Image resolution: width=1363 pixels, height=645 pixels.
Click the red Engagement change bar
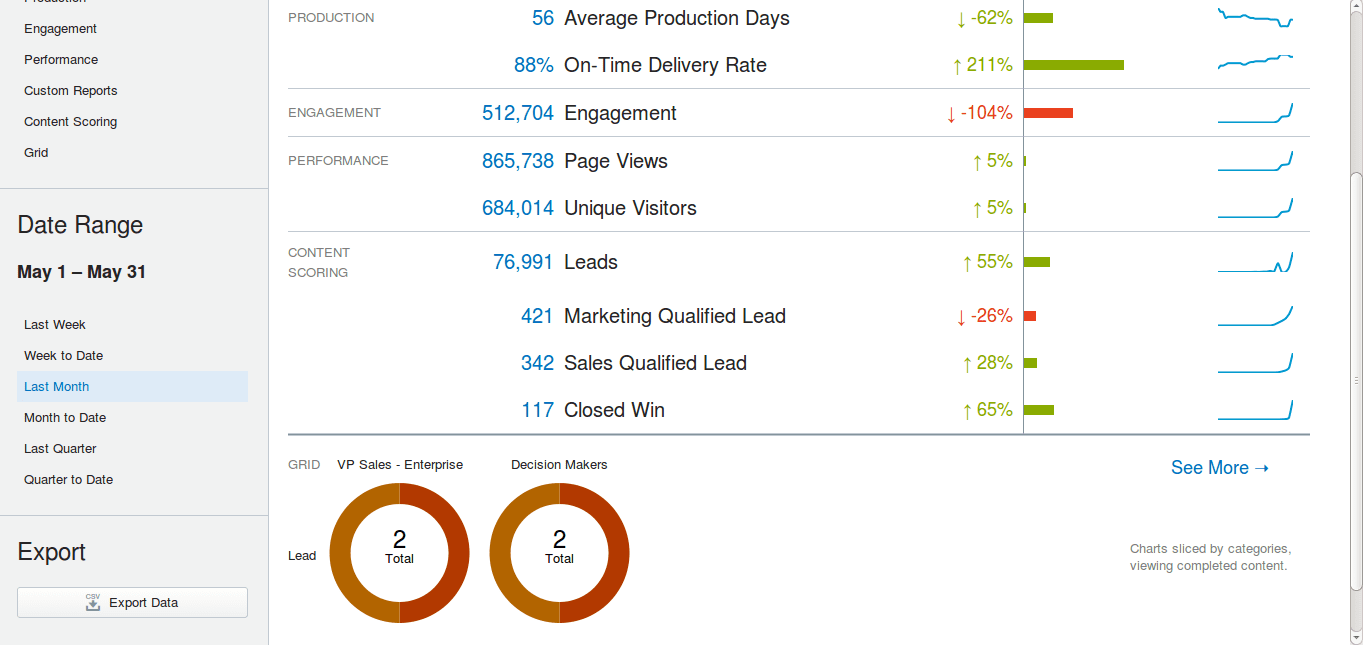(1048, 113)
